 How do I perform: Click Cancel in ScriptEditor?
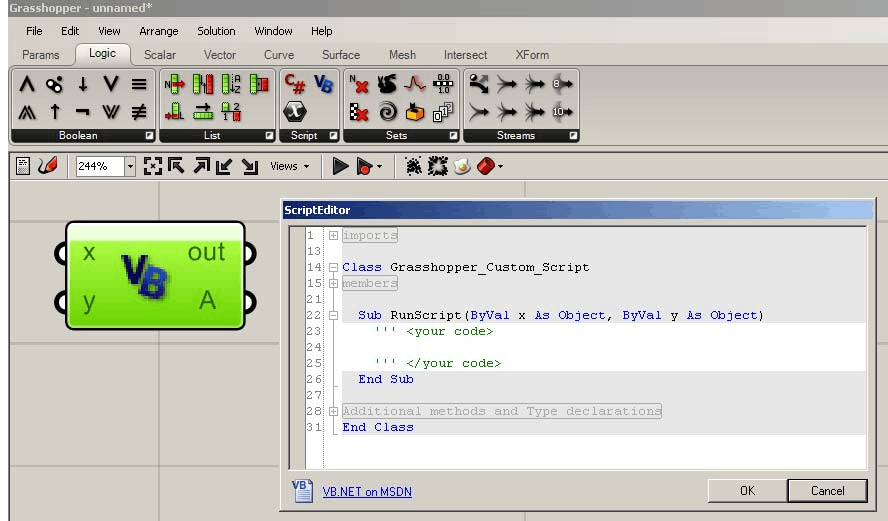pyautogui.click(x=827, y=490)
